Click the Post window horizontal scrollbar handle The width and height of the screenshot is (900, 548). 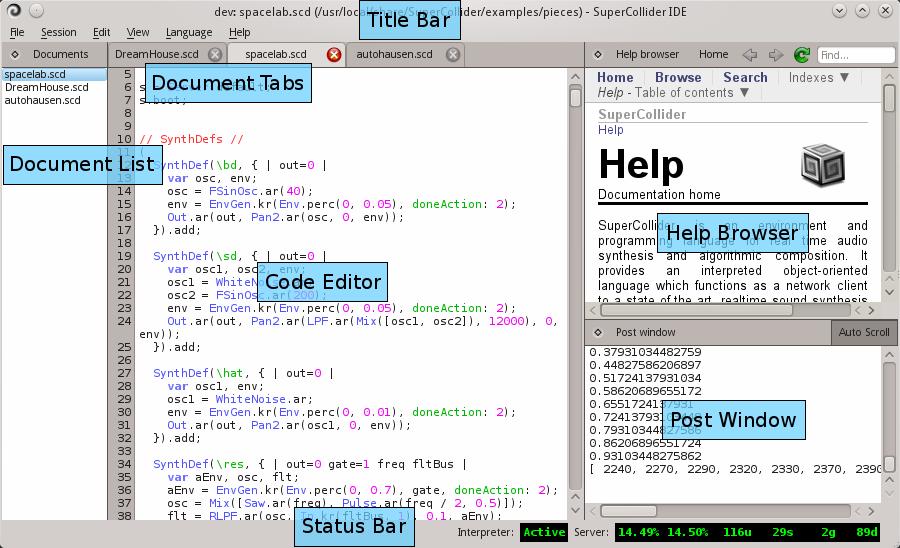[x=629, y=511]
